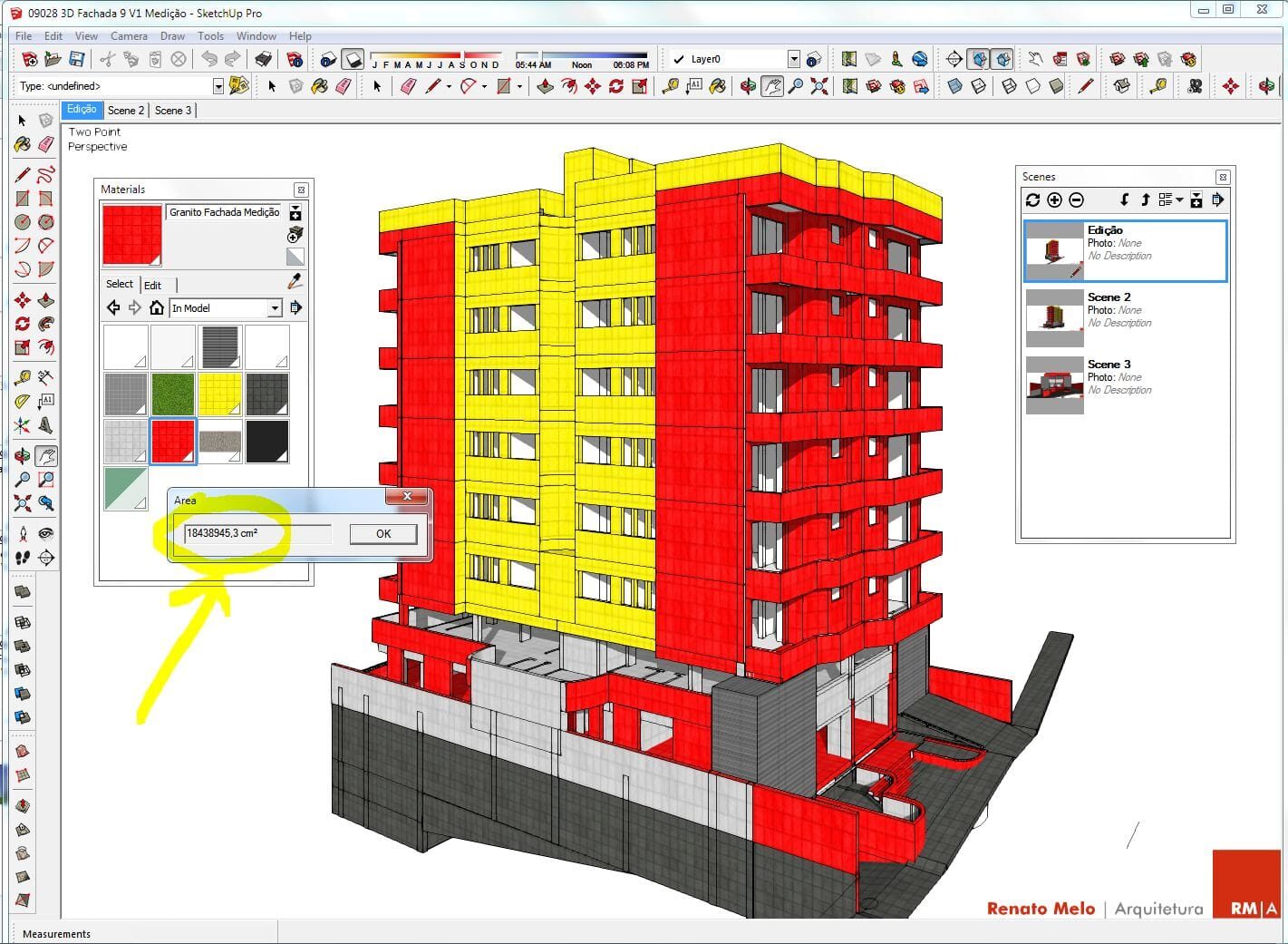
Task: Choose the Protractor tool in left toolbar
Action: [x=23, y=400]
